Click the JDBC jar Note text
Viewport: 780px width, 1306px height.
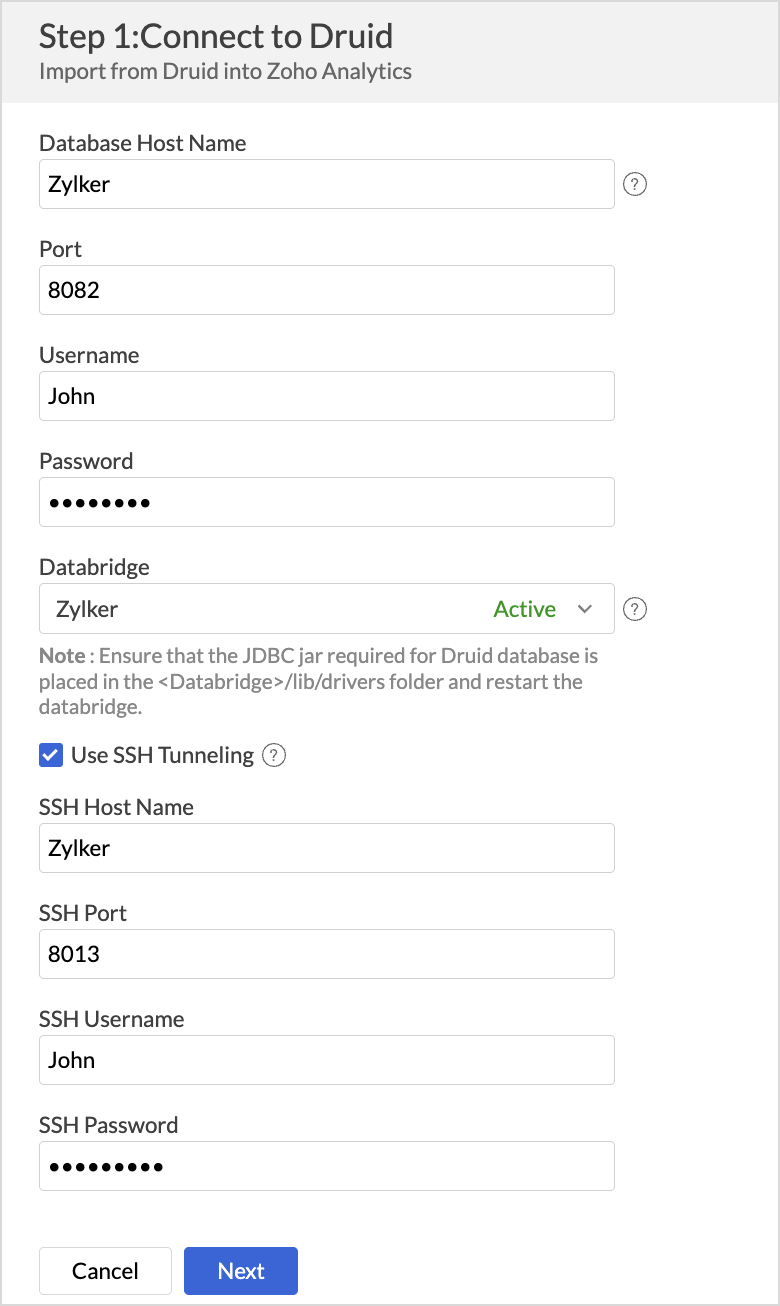coord(318,681)
